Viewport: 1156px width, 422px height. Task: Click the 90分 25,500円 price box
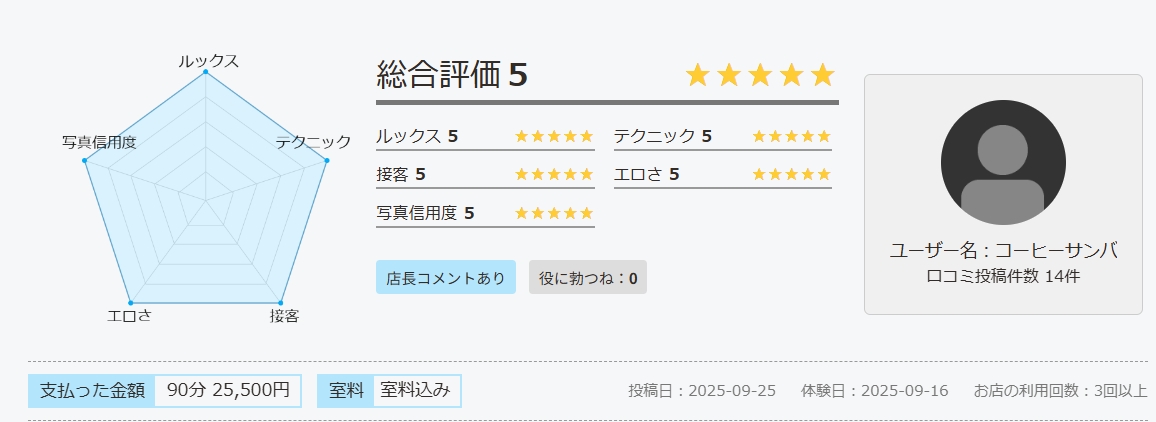pos(228,390)
